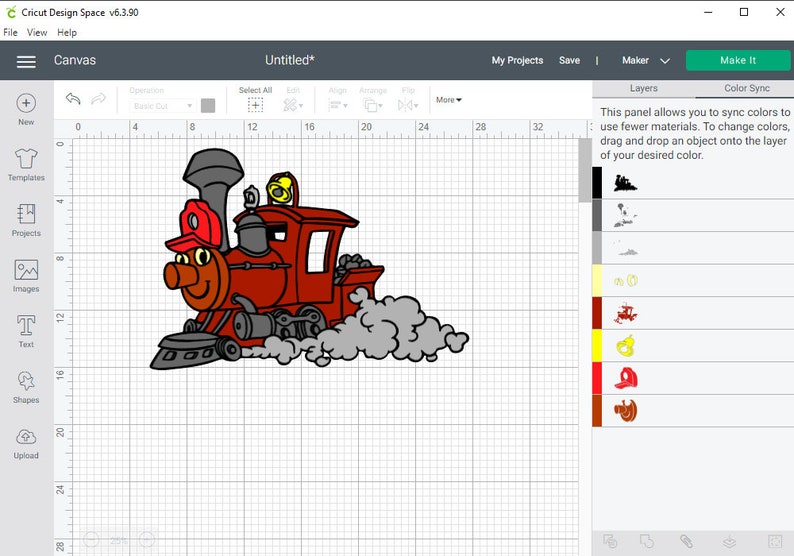Click the Align icon

pyautogui.click(x=335, y=105)
